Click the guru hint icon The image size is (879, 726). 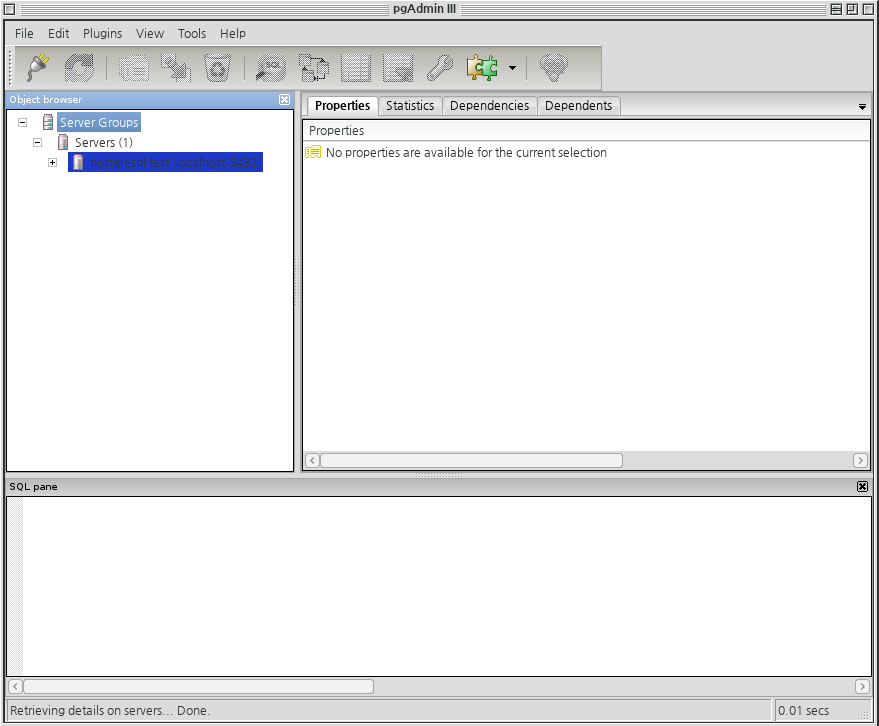(554, 68)
